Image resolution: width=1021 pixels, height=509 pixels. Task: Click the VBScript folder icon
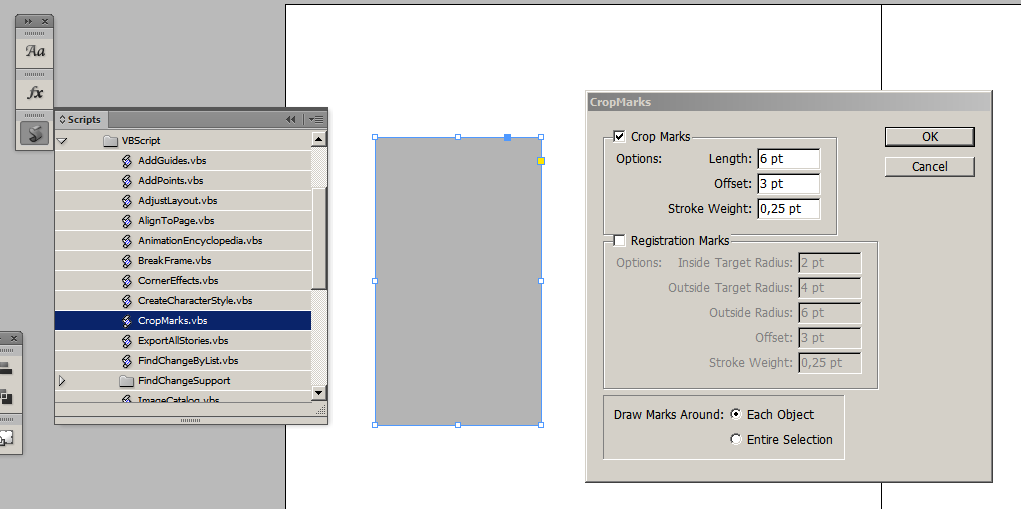(110, 141)
